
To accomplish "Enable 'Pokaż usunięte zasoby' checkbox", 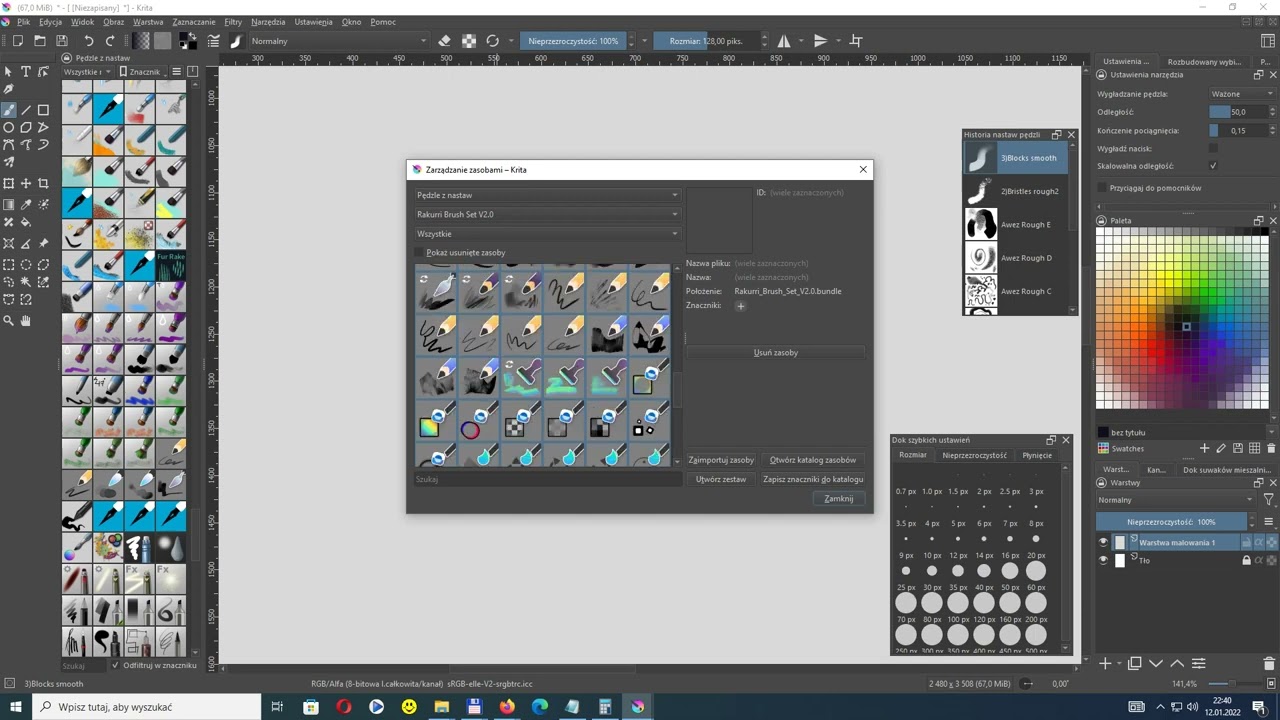I will pyautogui.click(x=420, y=253).
